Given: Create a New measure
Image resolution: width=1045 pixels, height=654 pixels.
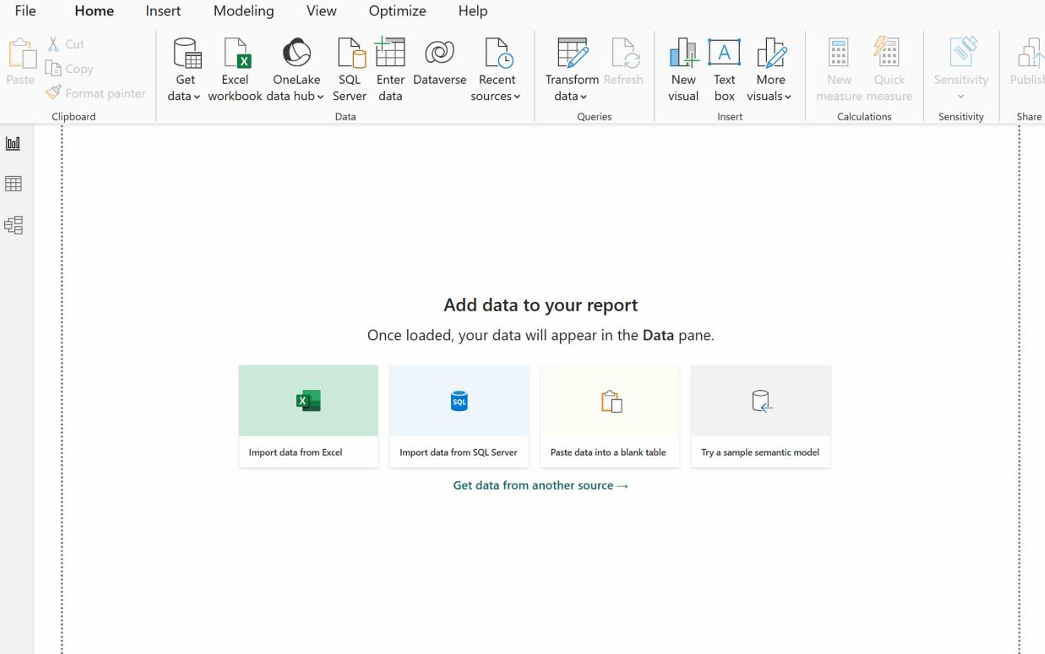Looking at the screenshot, I should pyautogui.click(x=839, y=70).
